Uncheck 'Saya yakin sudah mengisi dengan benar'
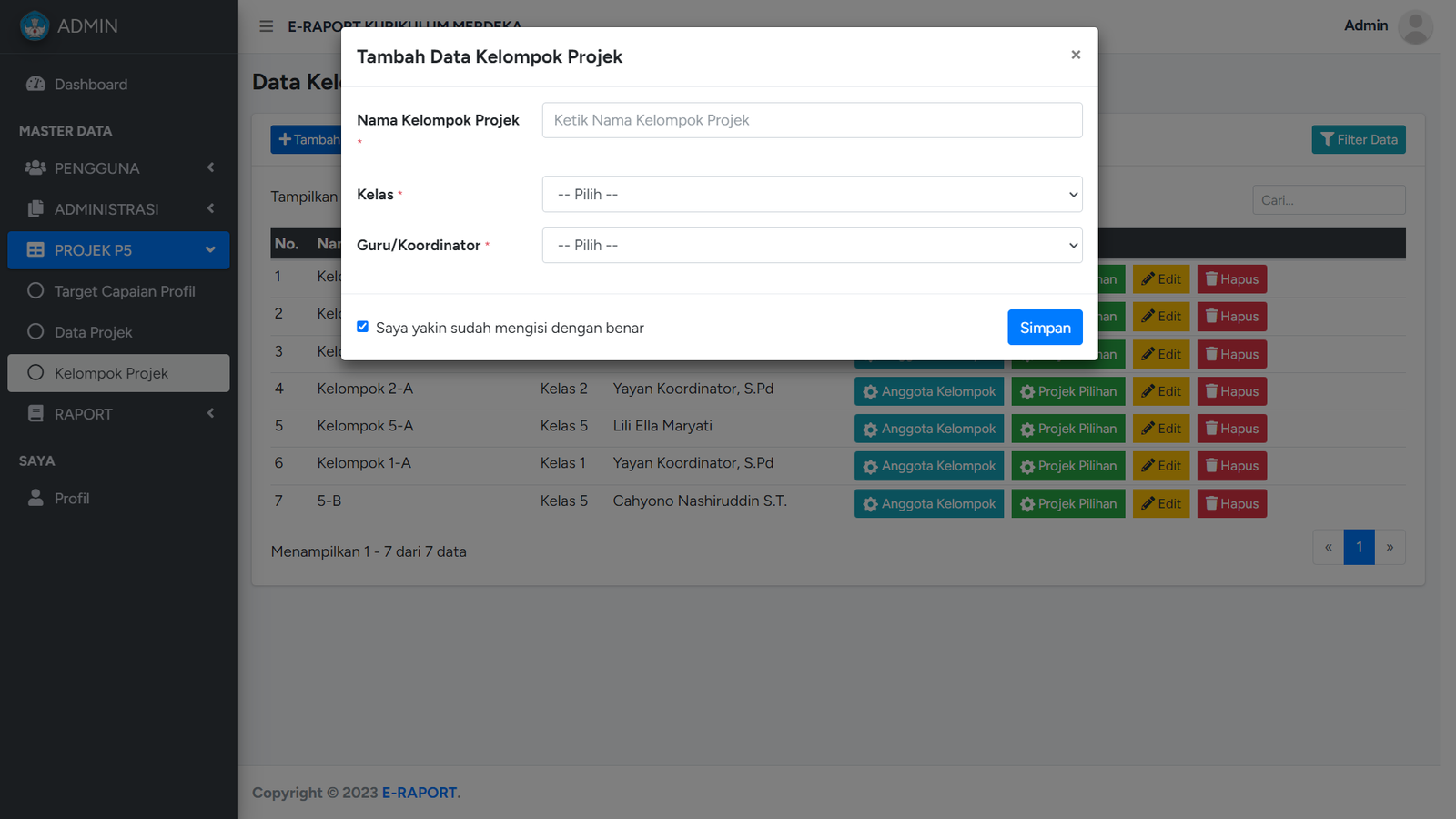 363,327
